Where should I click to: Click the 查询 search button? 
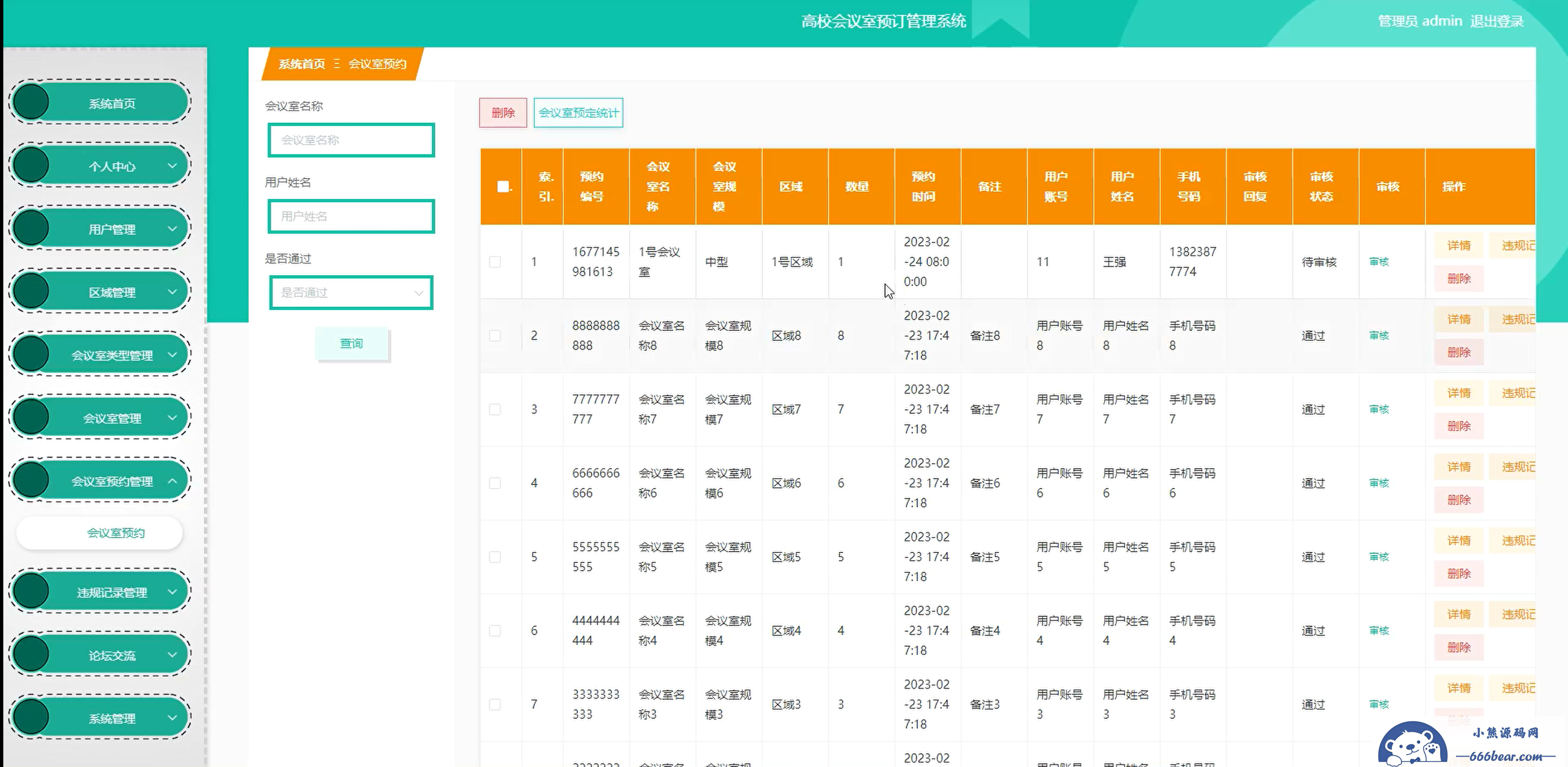click(352, 344)
